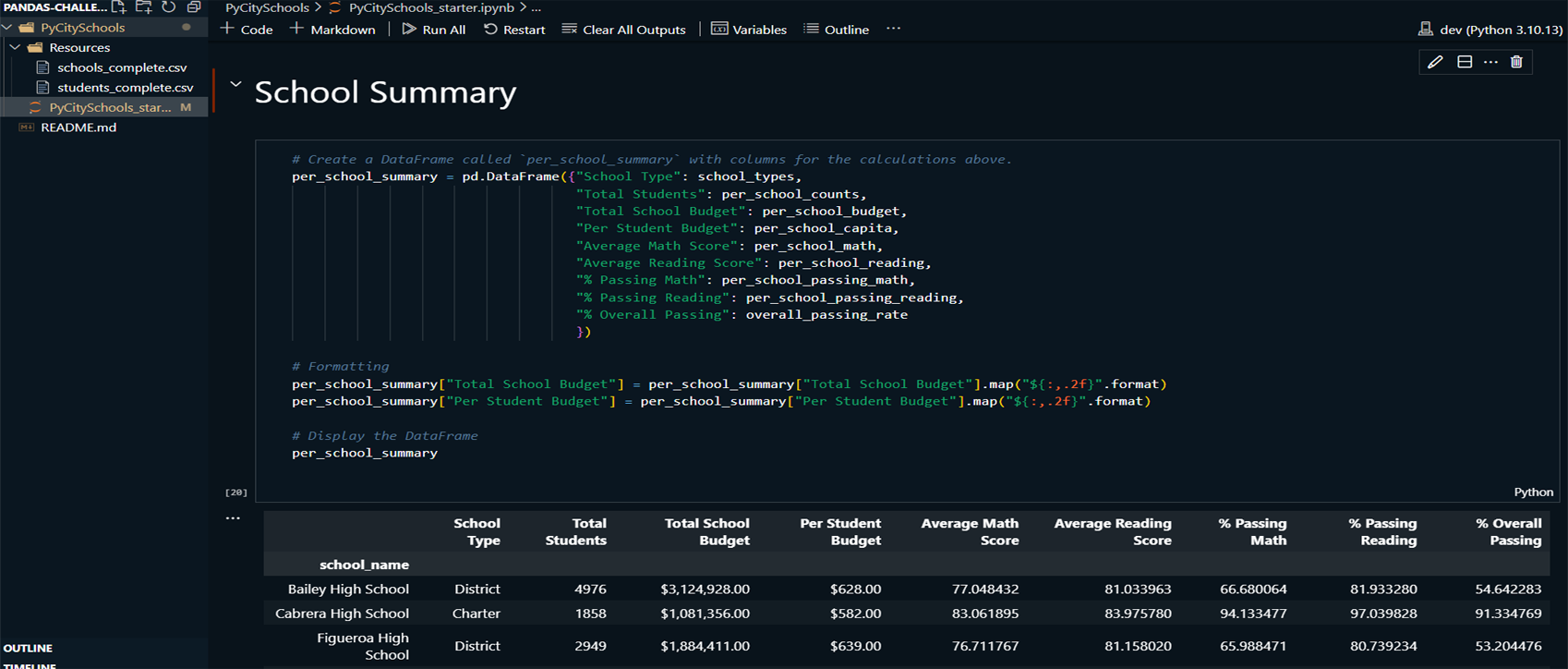This screenshot has width=1568, height=669.
Task: Collapse the PyCitySchools folder
Action: 8,28
